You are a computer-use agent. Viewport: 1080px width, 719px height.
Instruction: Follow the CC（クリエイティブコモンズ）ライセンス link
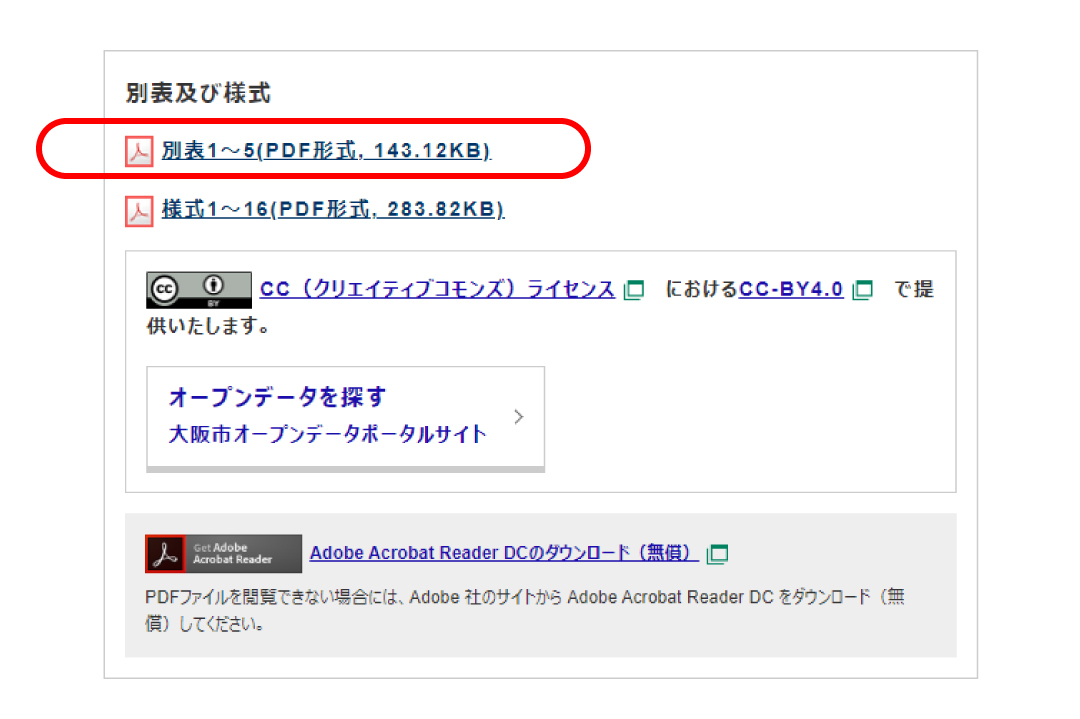pyautogui.click(x=437, y=289)
